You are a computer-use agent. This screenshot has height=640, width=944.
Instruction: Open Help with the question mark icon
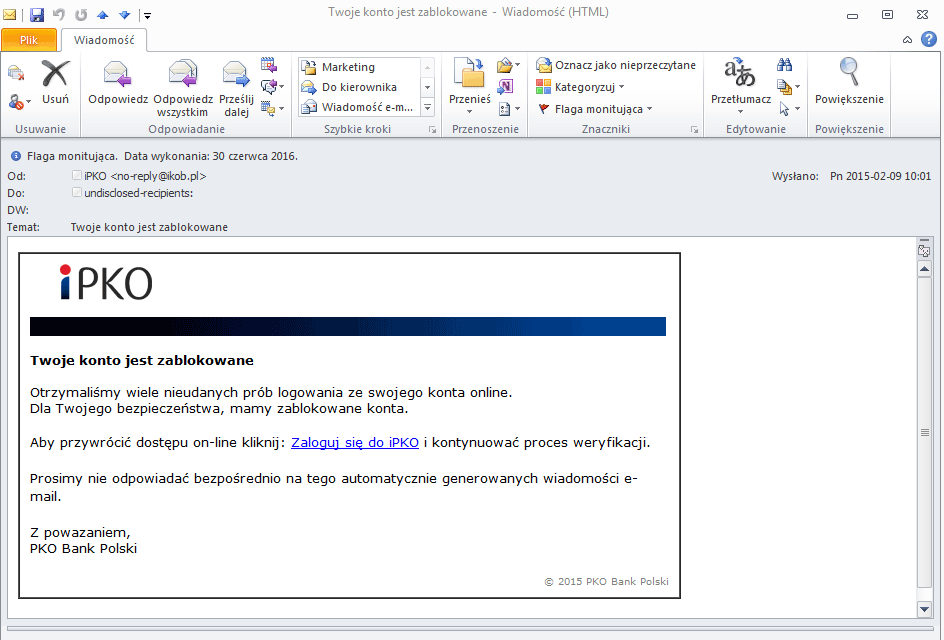tap(929, 40)
